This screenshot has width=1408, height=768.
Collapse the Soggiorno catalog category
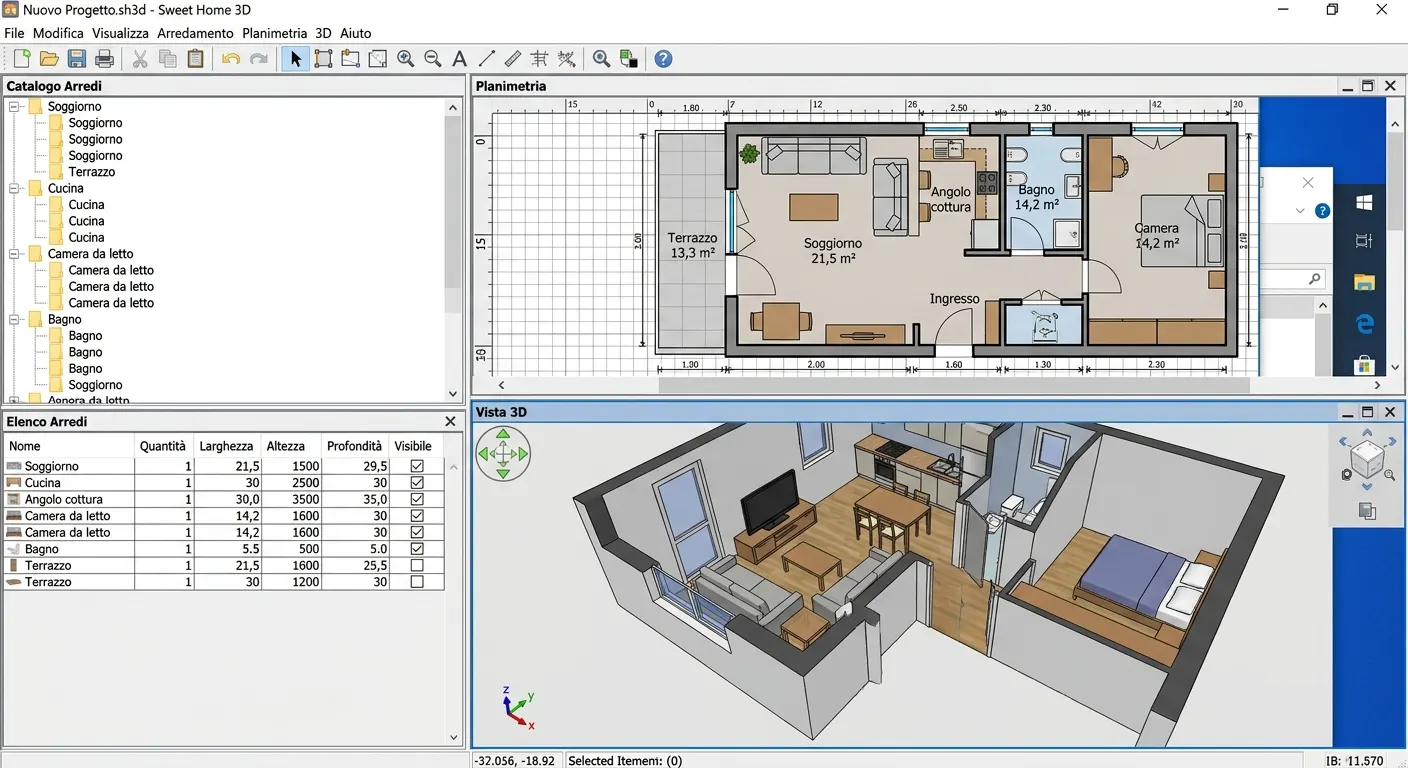coord(15,106)
